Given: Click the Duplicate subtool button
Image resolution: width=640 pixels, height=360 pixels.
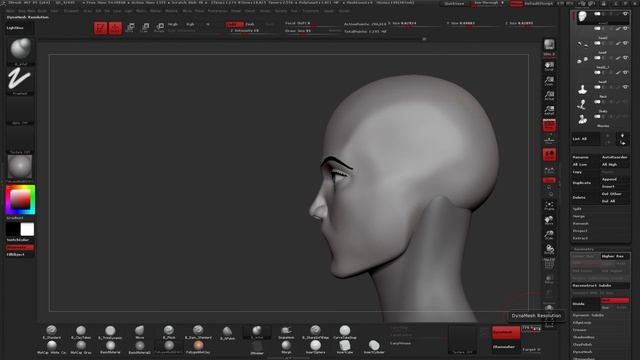Looking at the screenshot, I should tap(586, 183).
